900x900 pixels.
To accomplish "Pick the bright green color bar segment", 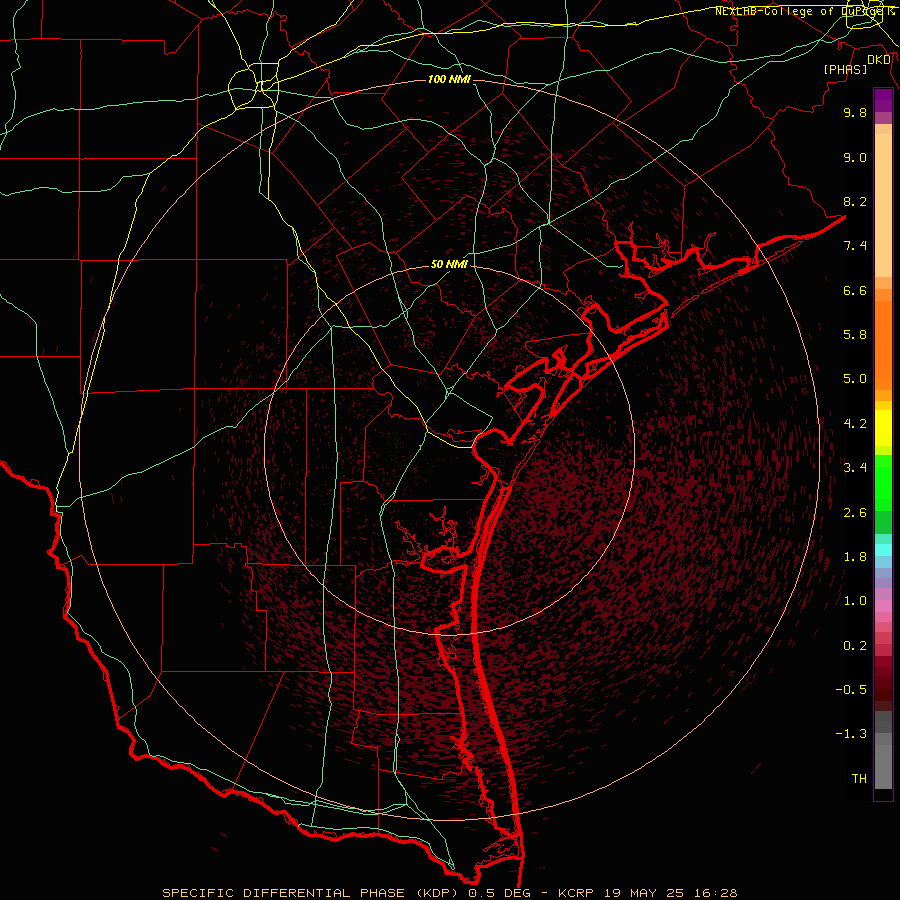I will coord(883,483).
